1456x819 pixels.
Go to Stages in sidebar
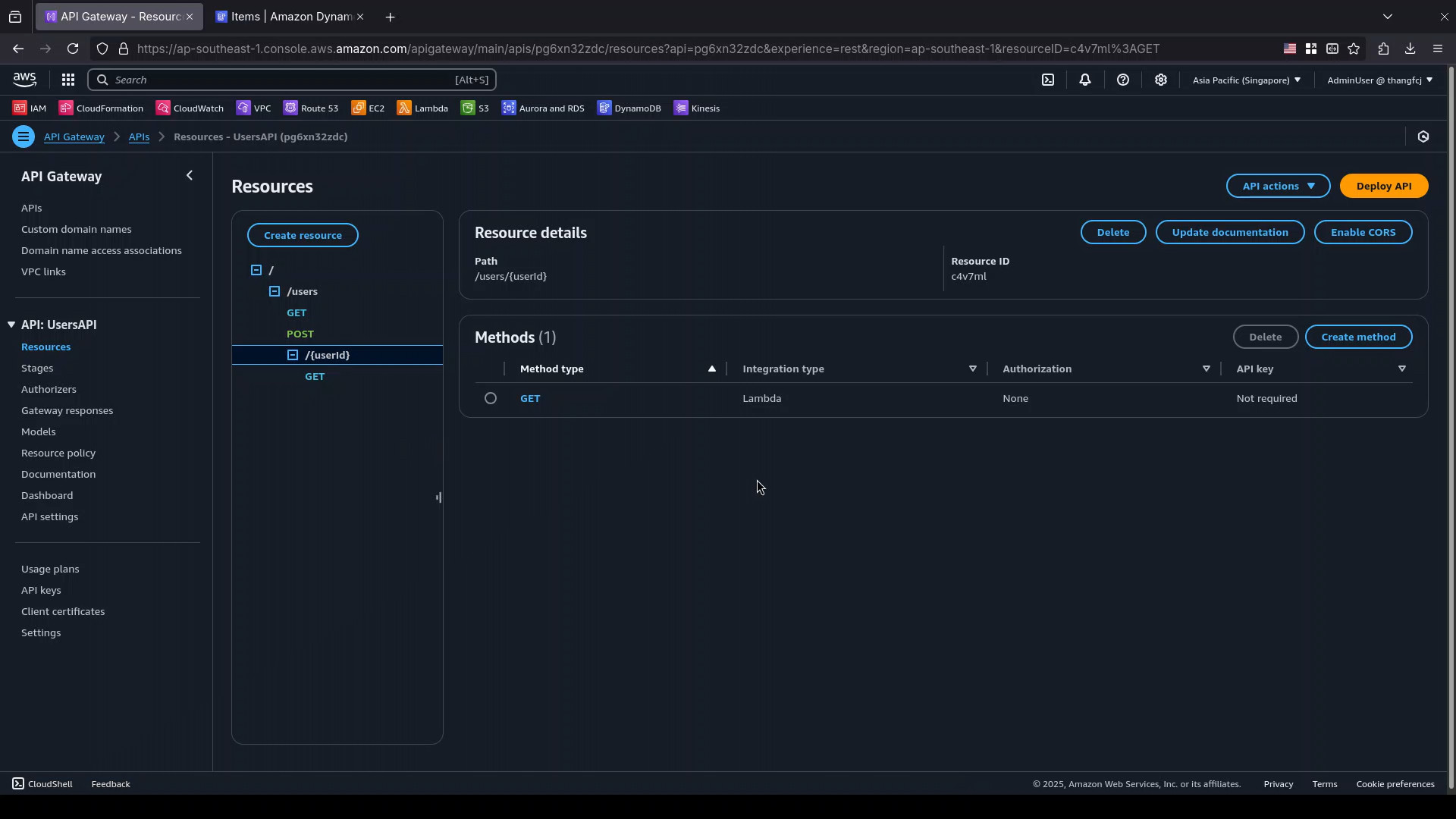click(37, 368)
